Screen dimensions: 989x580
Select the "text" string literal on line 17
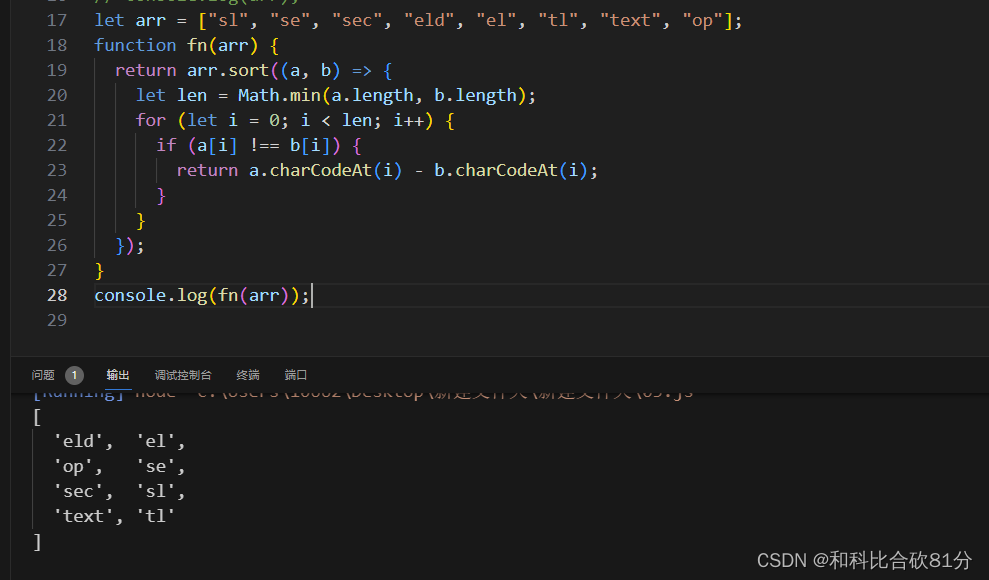click(630, 19)
